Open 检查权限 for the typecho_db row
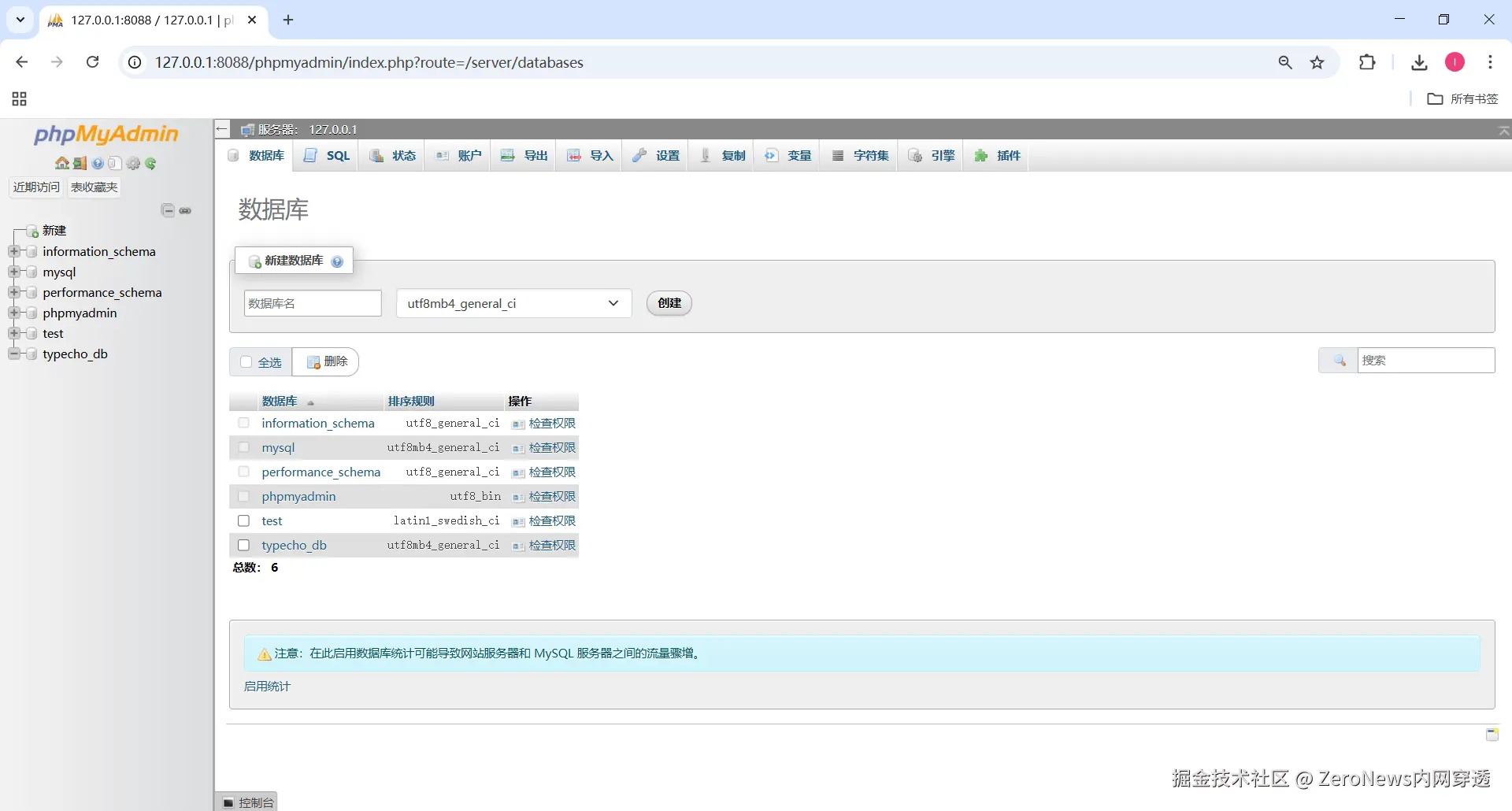Viewport: 1512px width, 811px height. 544,546
